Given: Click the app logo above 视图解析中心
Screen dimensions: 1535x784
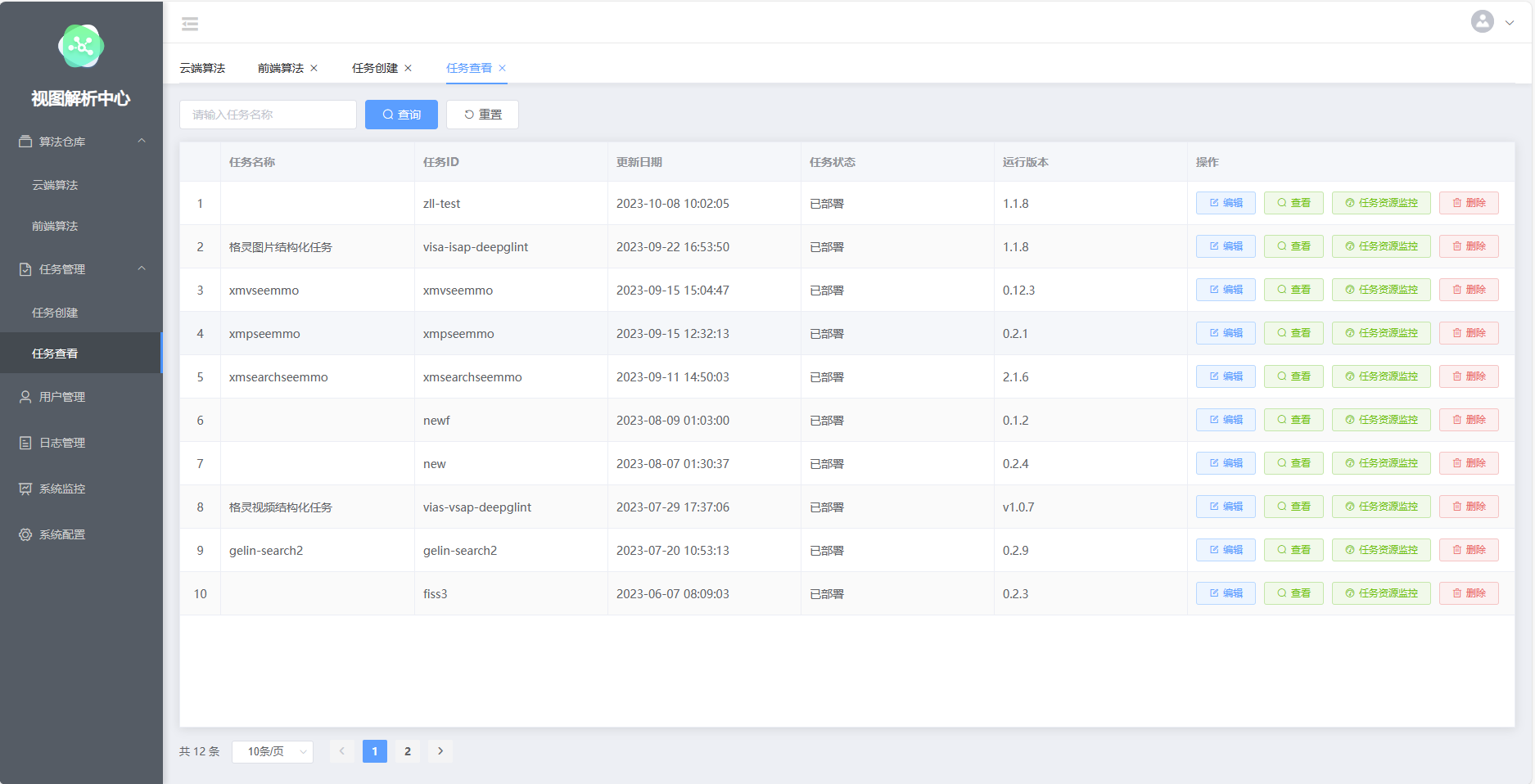Looking at the screenshot, I should 81,46.
